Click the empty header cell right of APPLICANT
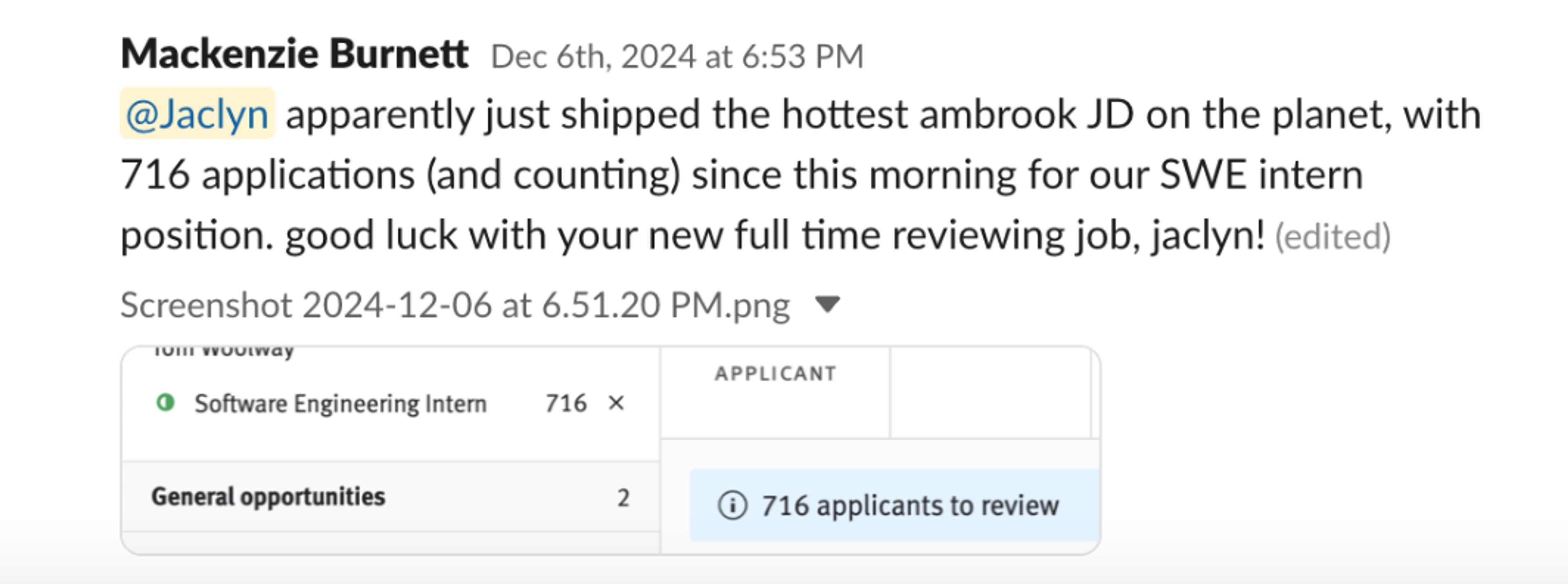The height and width of the screenshot is (584, 1568). 990,392
